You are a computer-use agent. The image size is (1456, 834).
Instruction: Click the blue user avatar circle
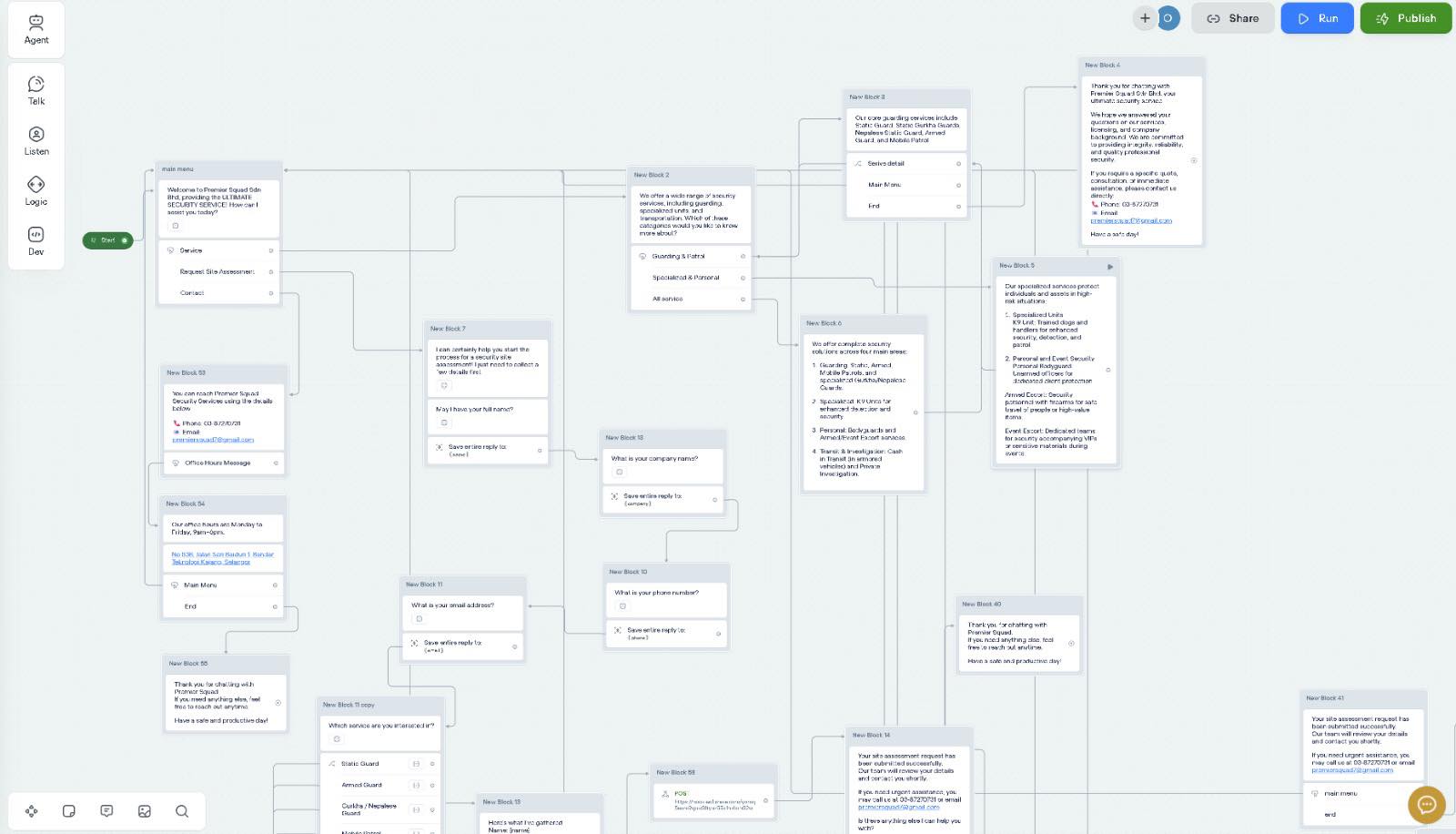coord(1168,18)
